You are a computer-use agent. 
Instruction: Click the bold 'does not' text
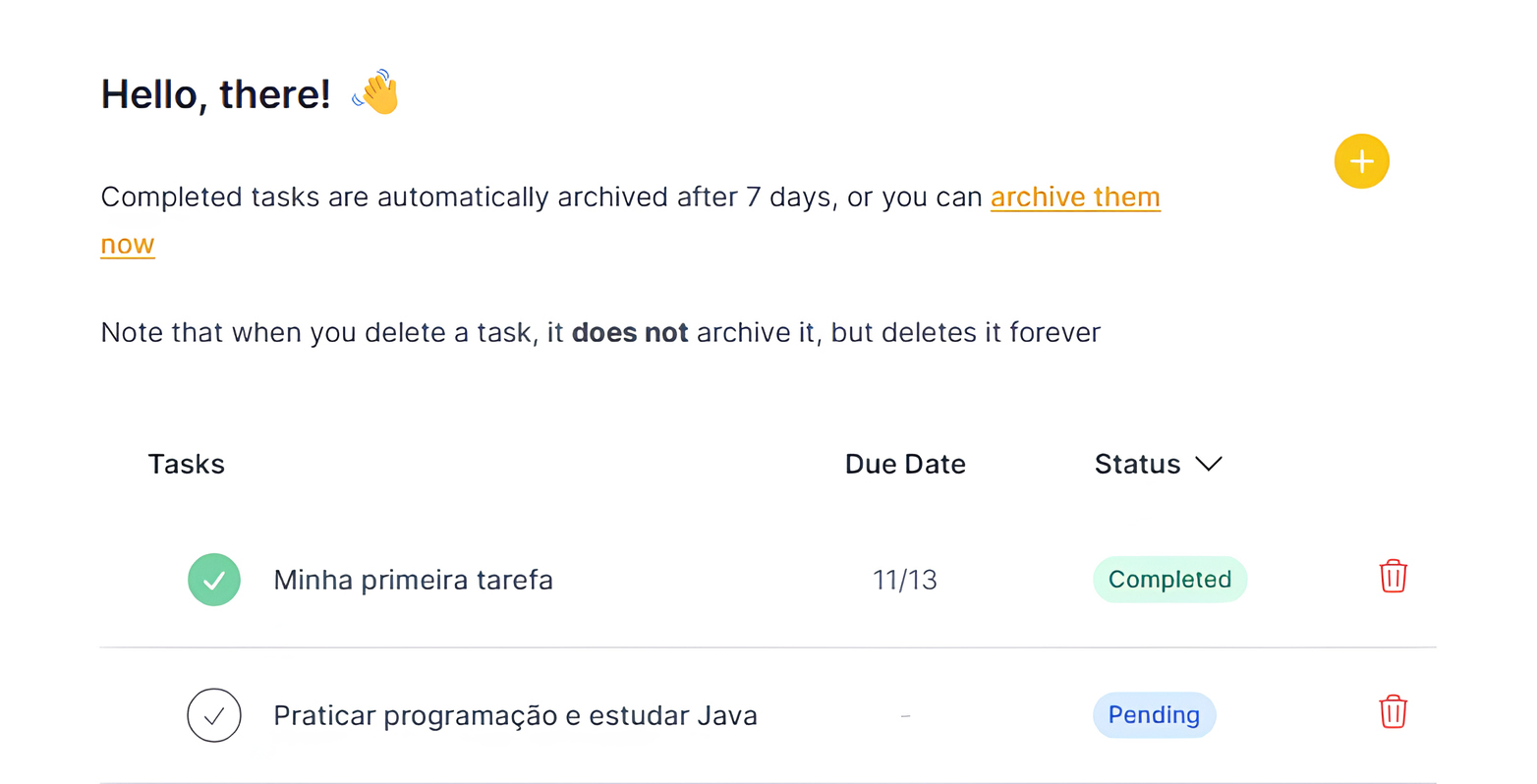(630, 333)
